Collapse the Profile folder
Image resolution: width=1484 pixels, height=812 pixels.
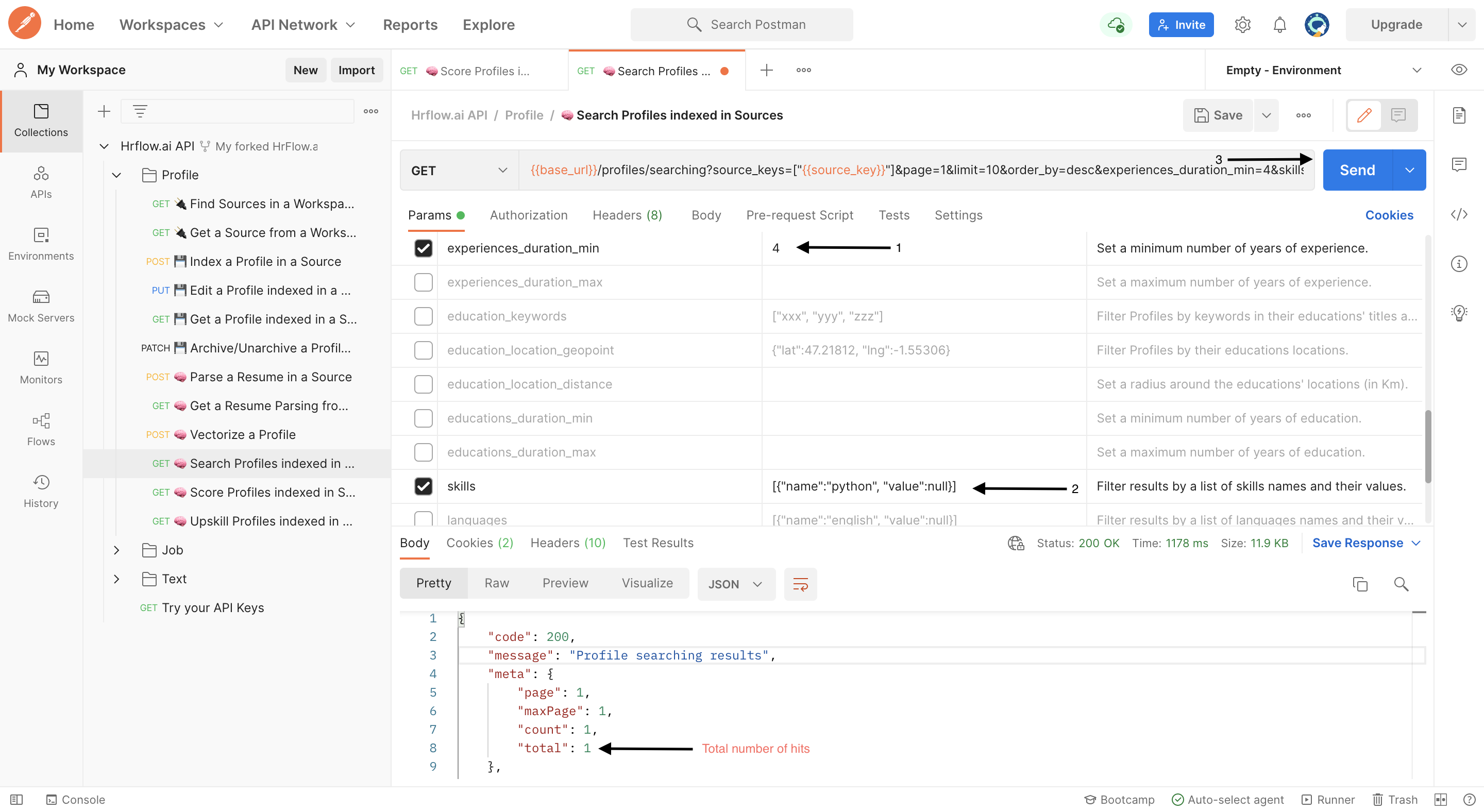[x=116, y=175]
